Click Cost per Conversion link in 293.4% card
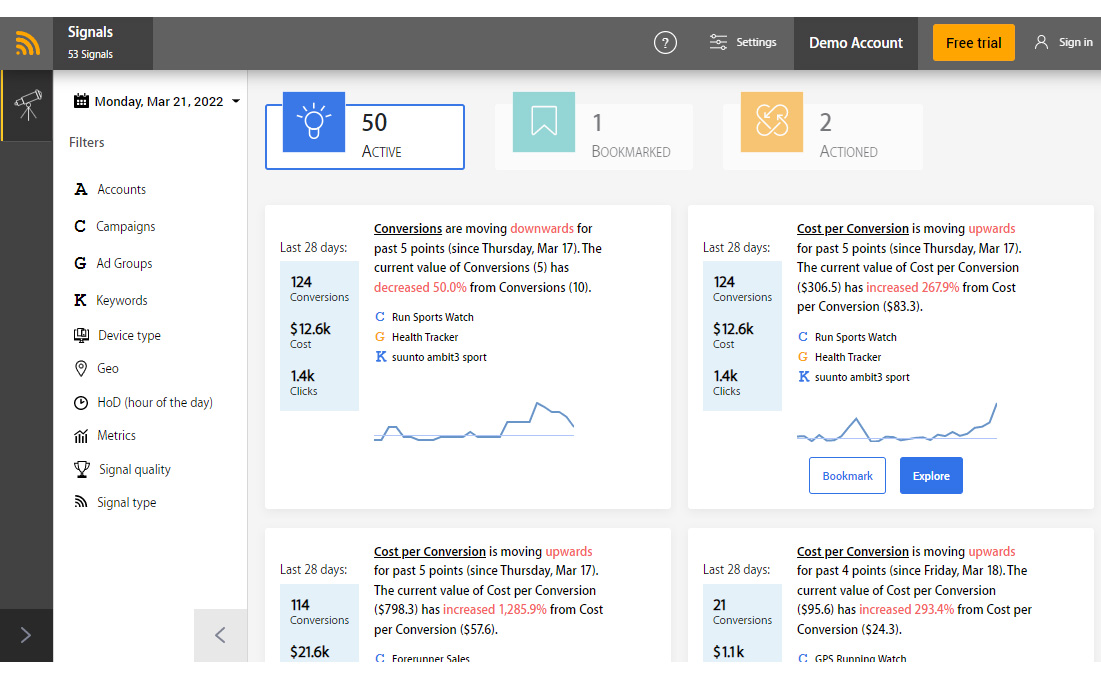The height and width of the screenshot is (679, 1101). point(852,551)
